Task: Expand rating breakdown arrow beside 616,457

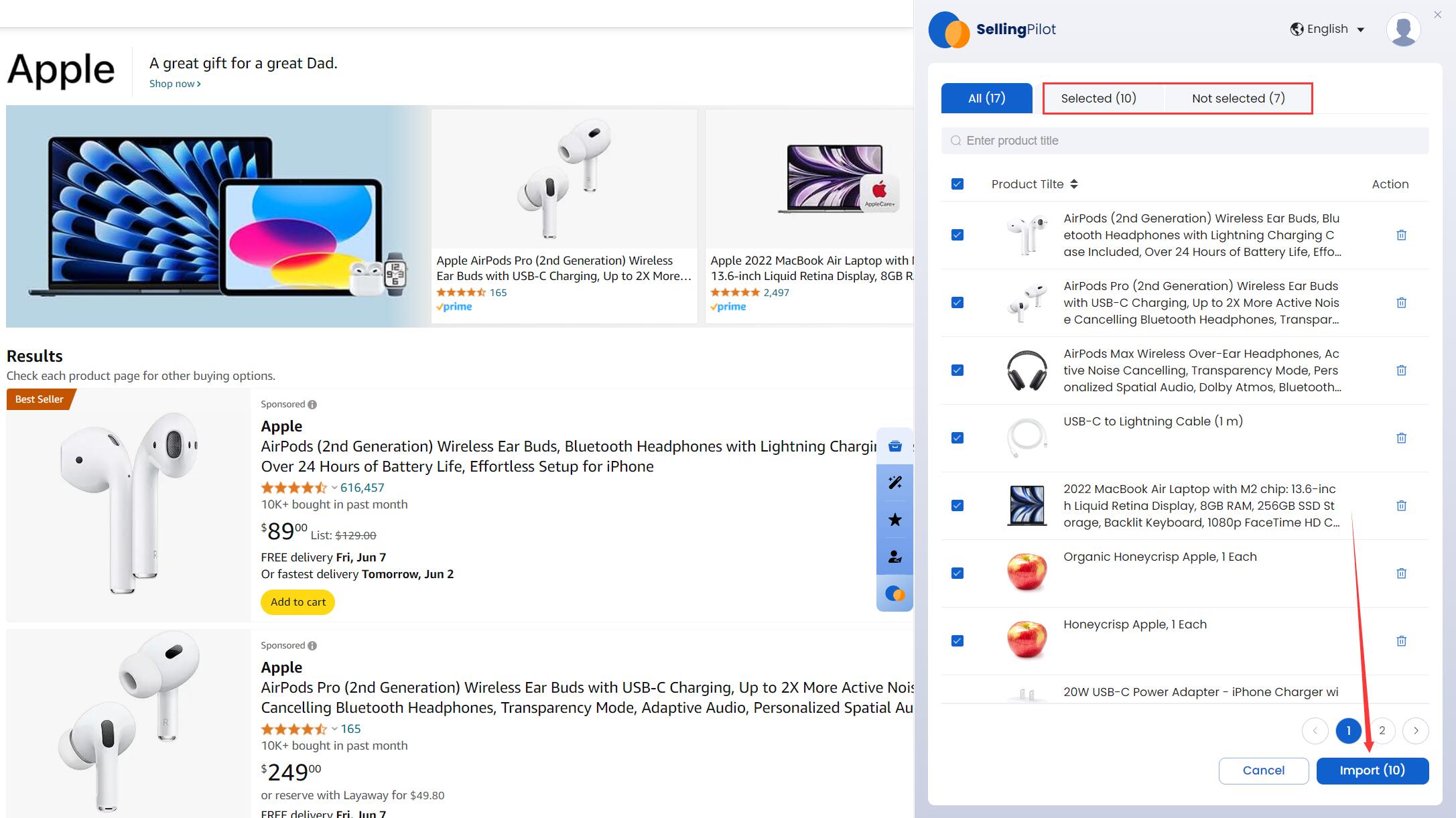Action: pos(334,488)
